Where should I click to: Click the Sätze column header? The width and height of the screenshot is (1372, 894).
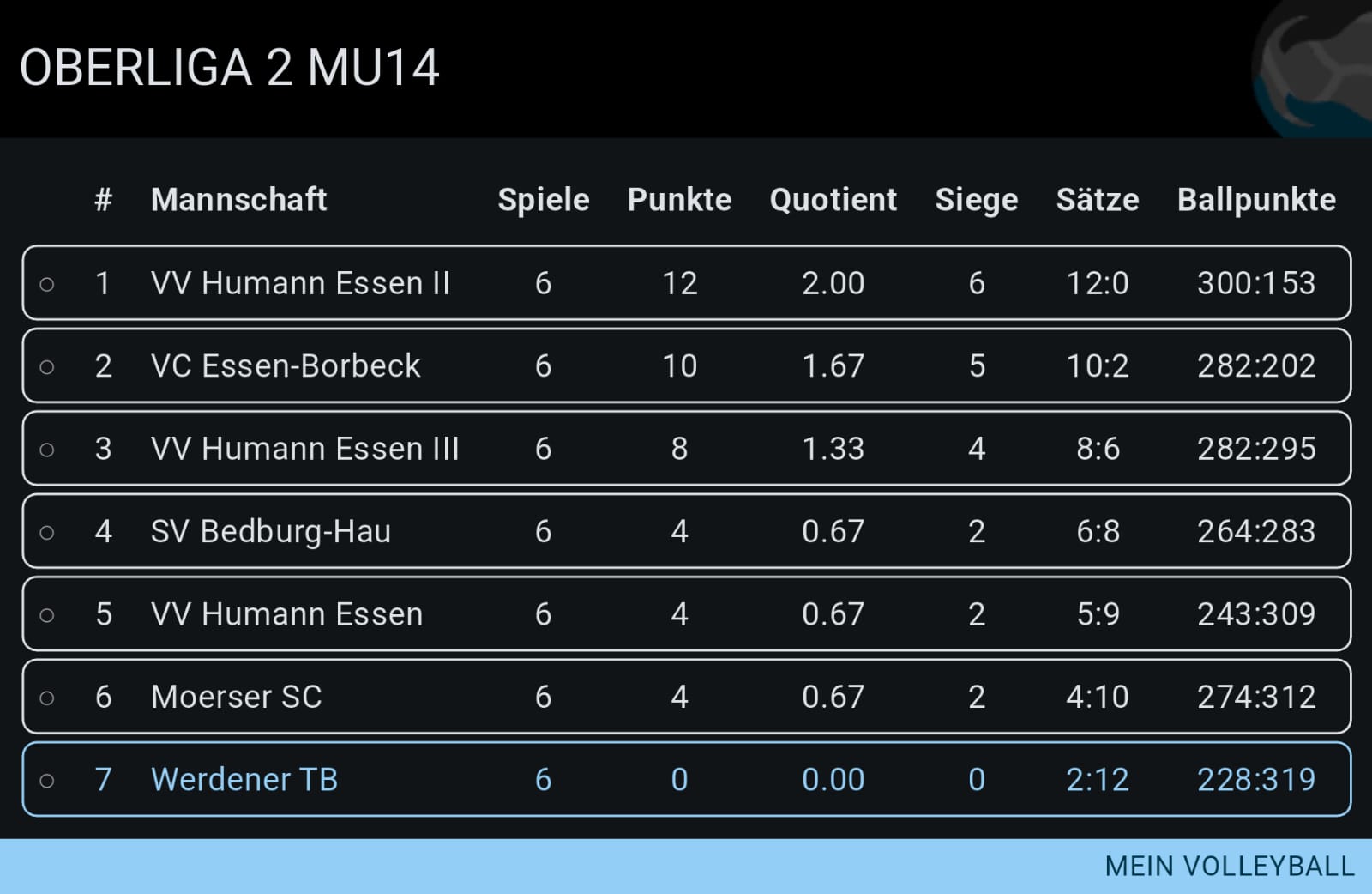(1098, 200)
